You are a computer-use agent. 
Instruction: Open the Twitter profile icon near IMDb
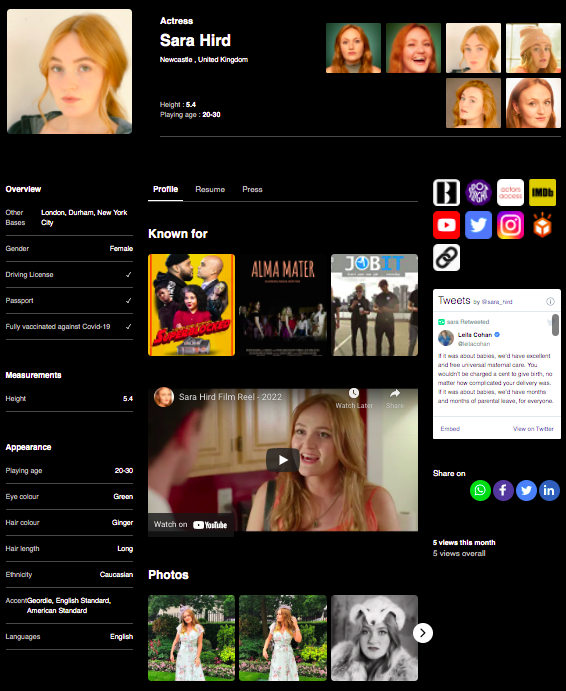pos(479,225)
